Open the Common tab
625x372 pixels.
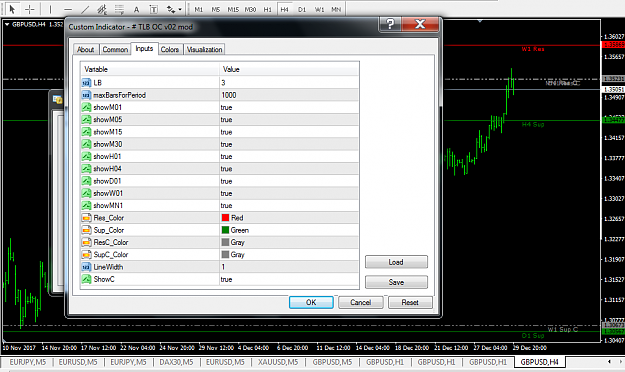tap(115, 49)
